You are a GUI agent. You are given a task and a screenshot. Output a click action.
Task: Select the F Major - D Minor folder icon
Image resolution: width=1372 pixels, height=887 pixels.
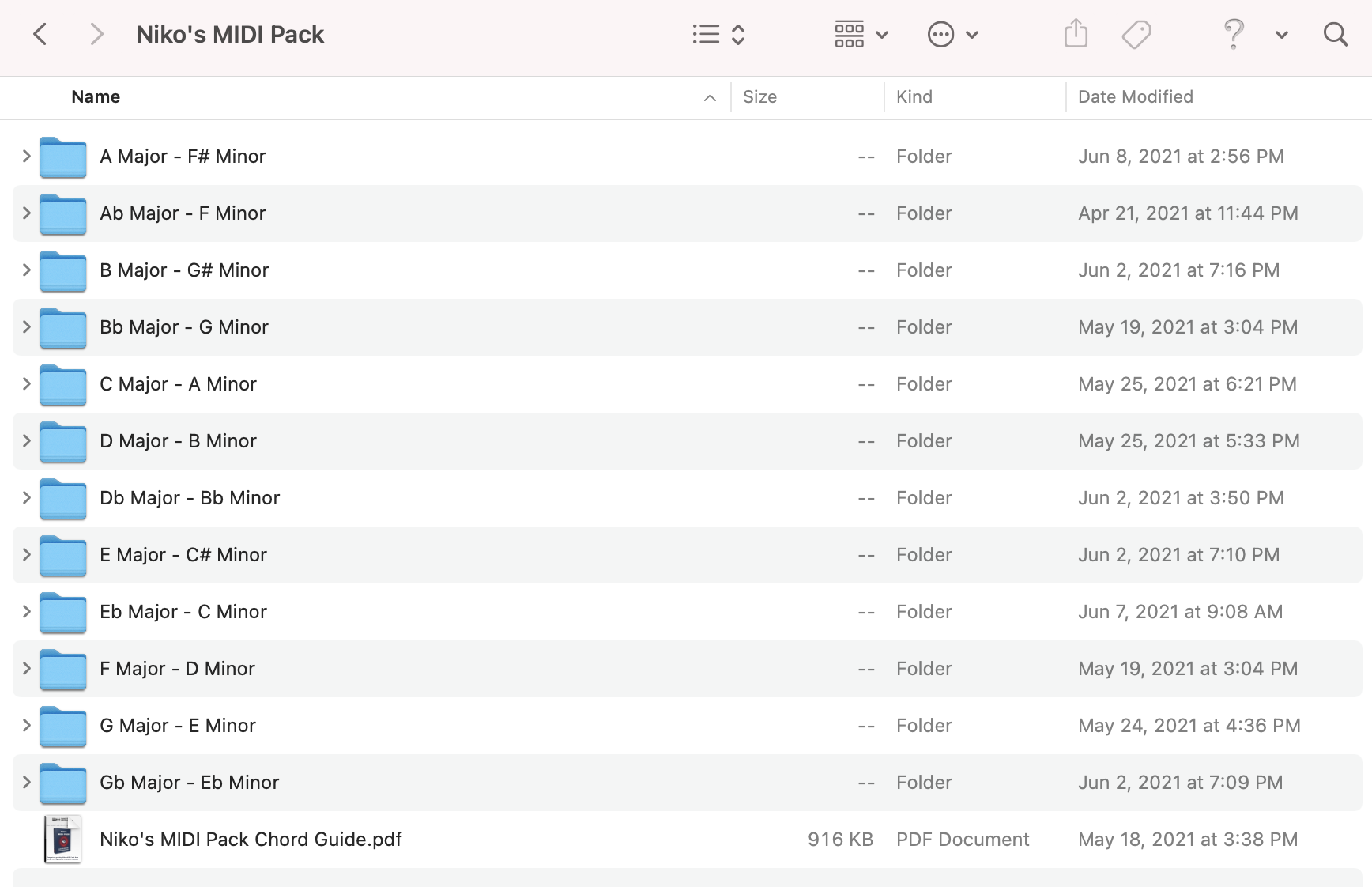(63, 670)
